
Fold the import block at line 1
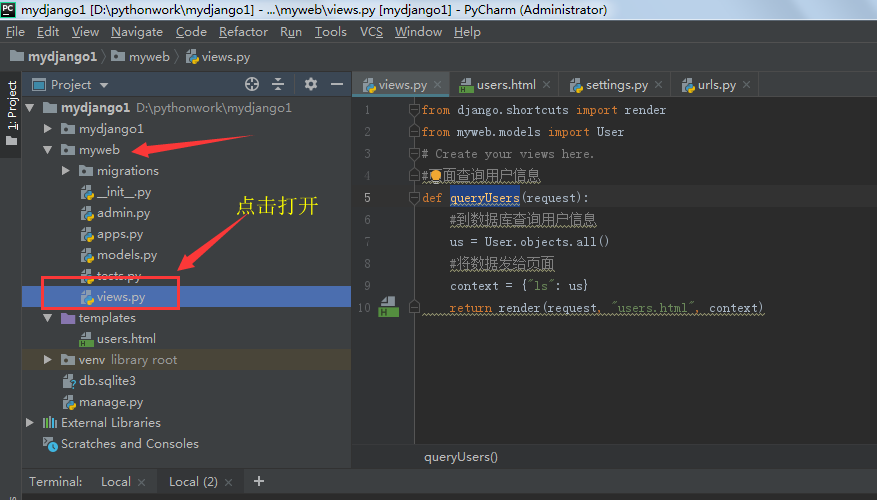(x=414, y=110)
